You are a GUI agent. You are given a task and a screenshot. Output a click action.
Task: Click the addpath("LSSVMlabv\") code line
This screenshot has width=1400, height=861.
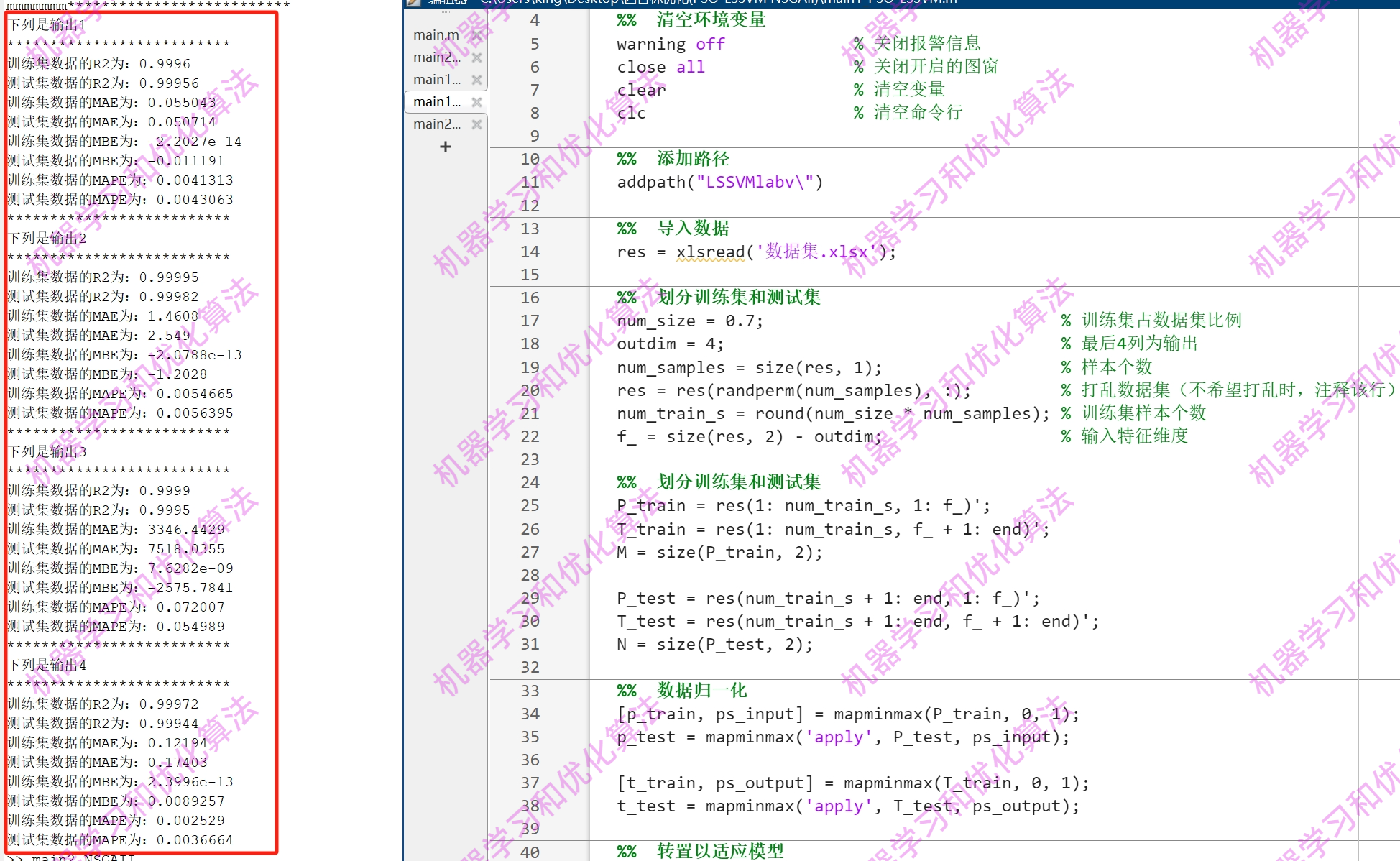pyautogui.click(x=719, y=183)
